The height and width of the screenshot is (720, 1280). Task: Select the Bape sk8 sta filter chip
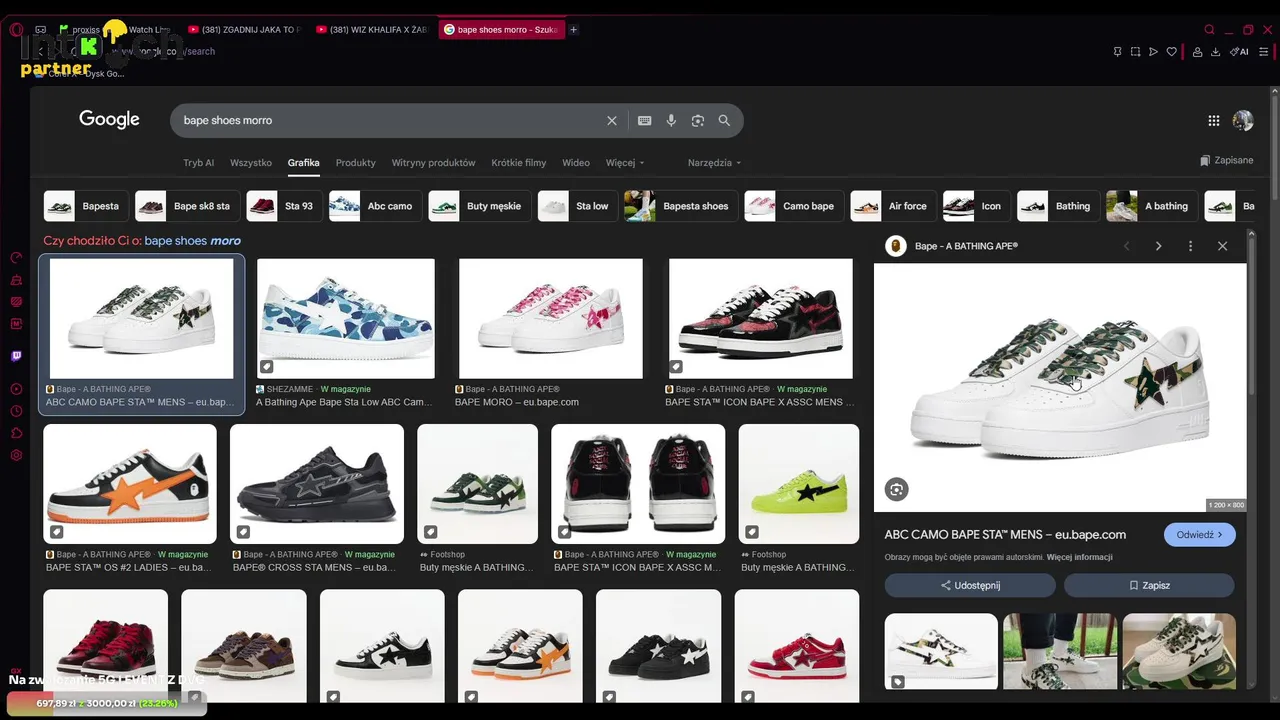click(x=187, y=206)
